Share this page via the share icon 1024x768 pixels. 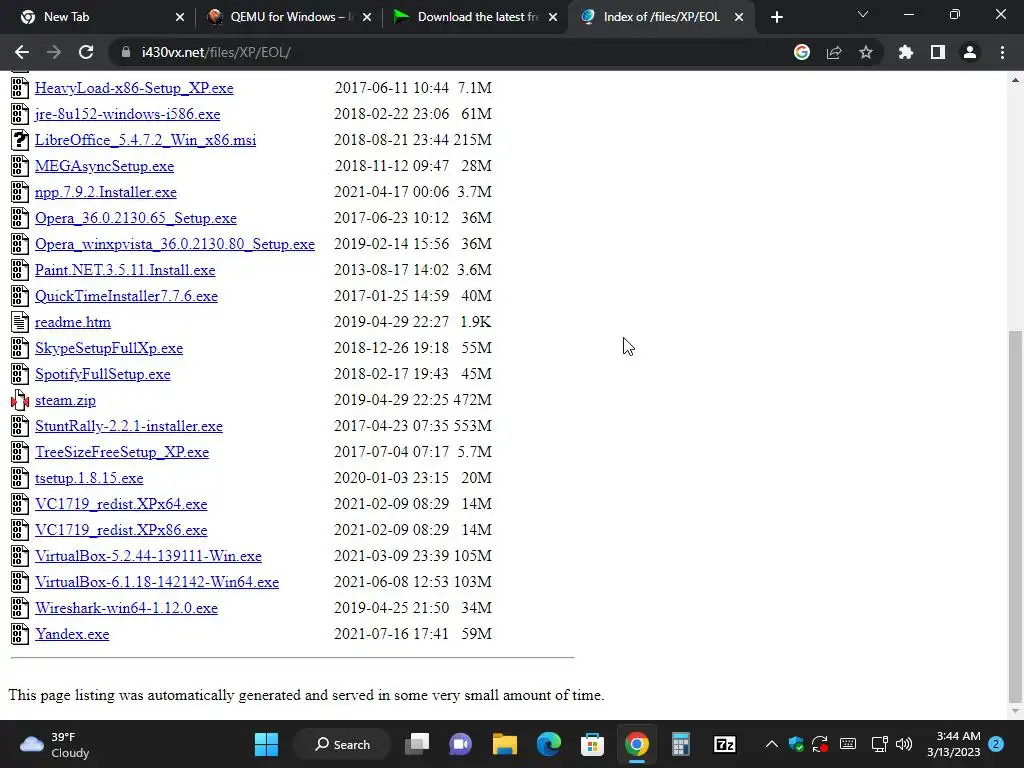834,52
